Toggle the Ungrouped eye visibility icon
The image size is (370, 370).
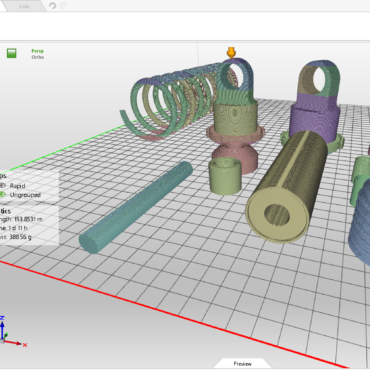[3, 194]
